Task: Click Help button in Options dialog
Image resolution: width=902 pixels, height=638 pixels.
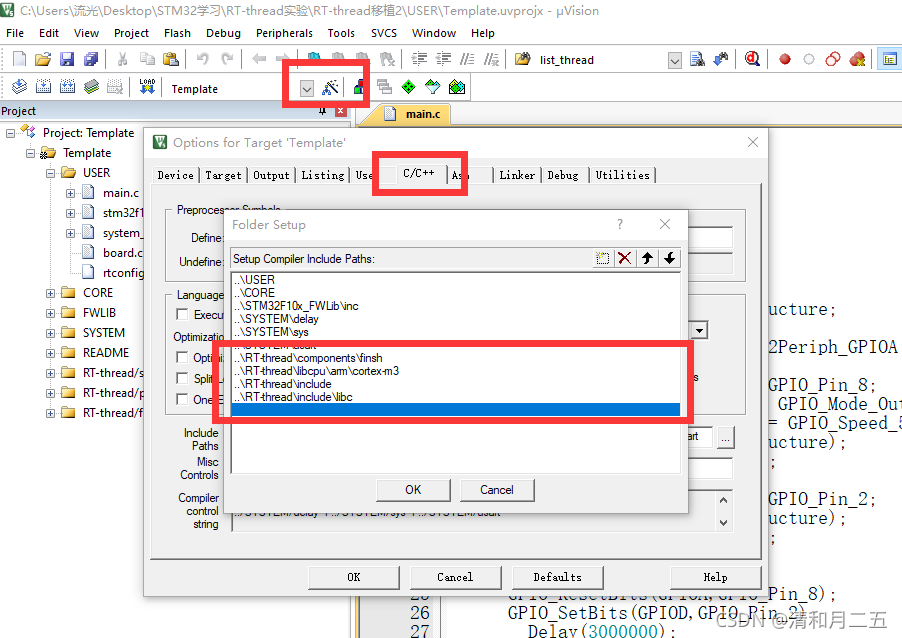Action: click(x=715, y=577)
